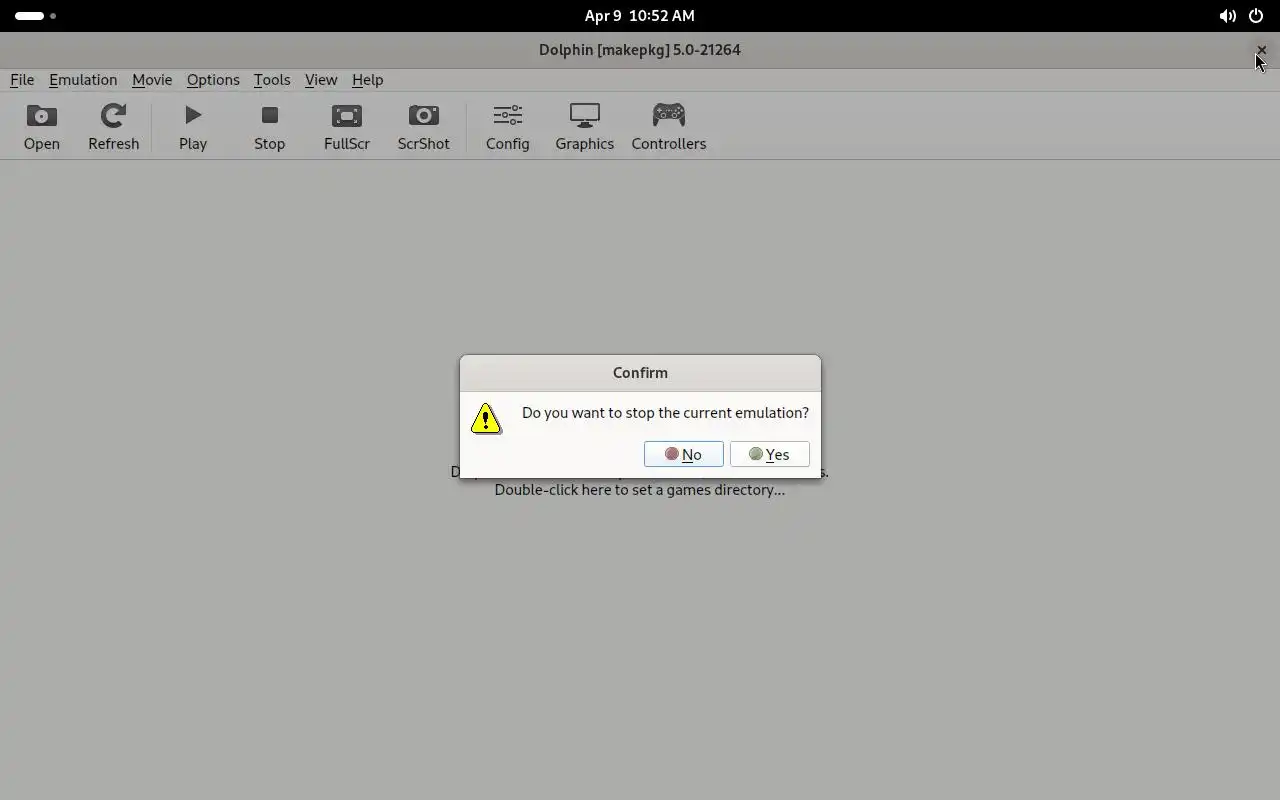Open the View menu
The height and width of the screenshot is (800, 1280).
click(x=321, y=80)
